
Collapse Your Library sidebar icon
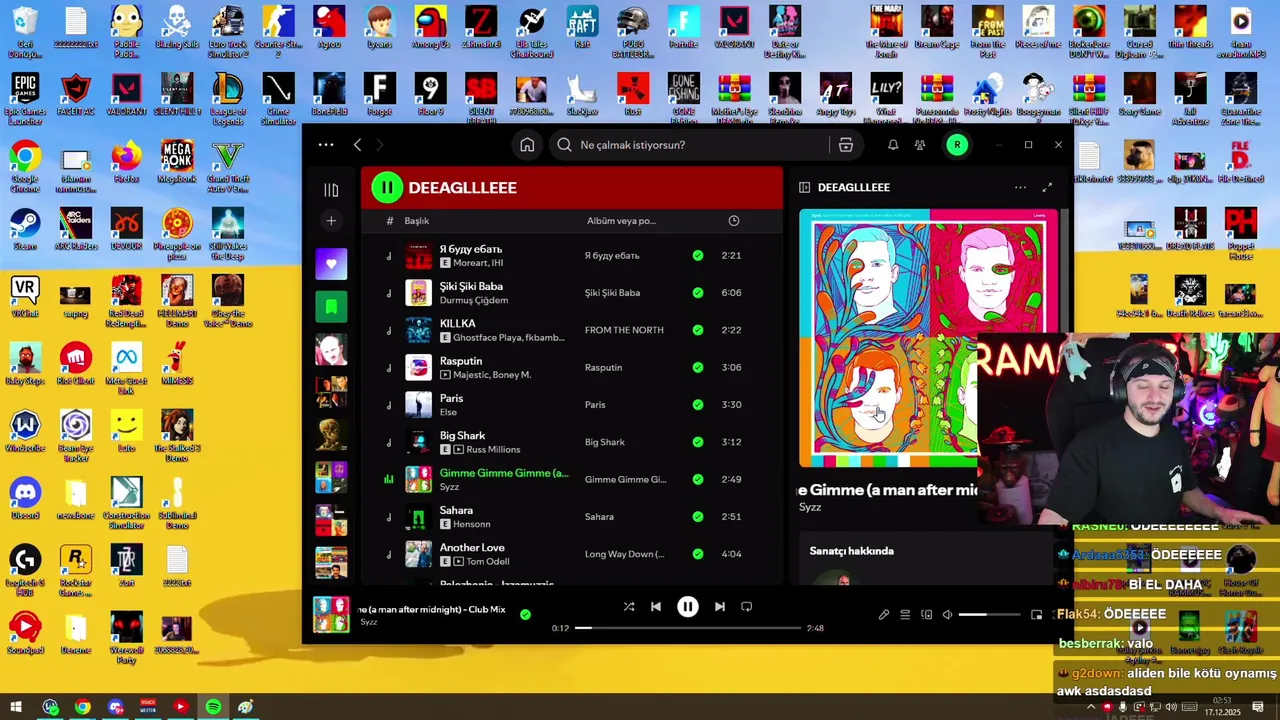point(331,190)
